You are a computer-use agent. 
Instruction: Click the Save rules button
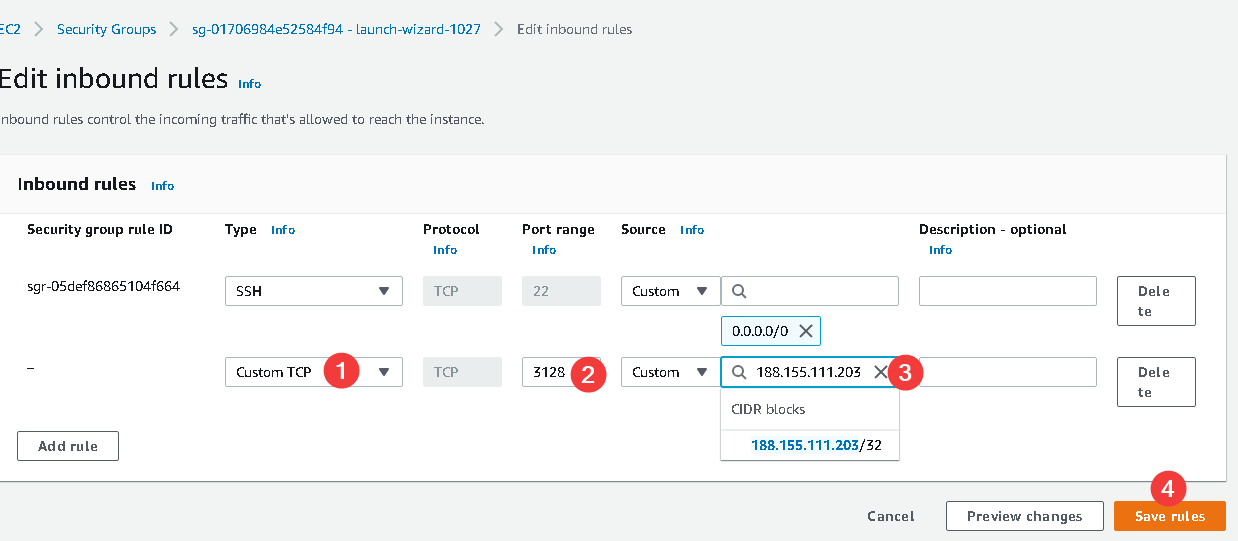coord(1169,516)
